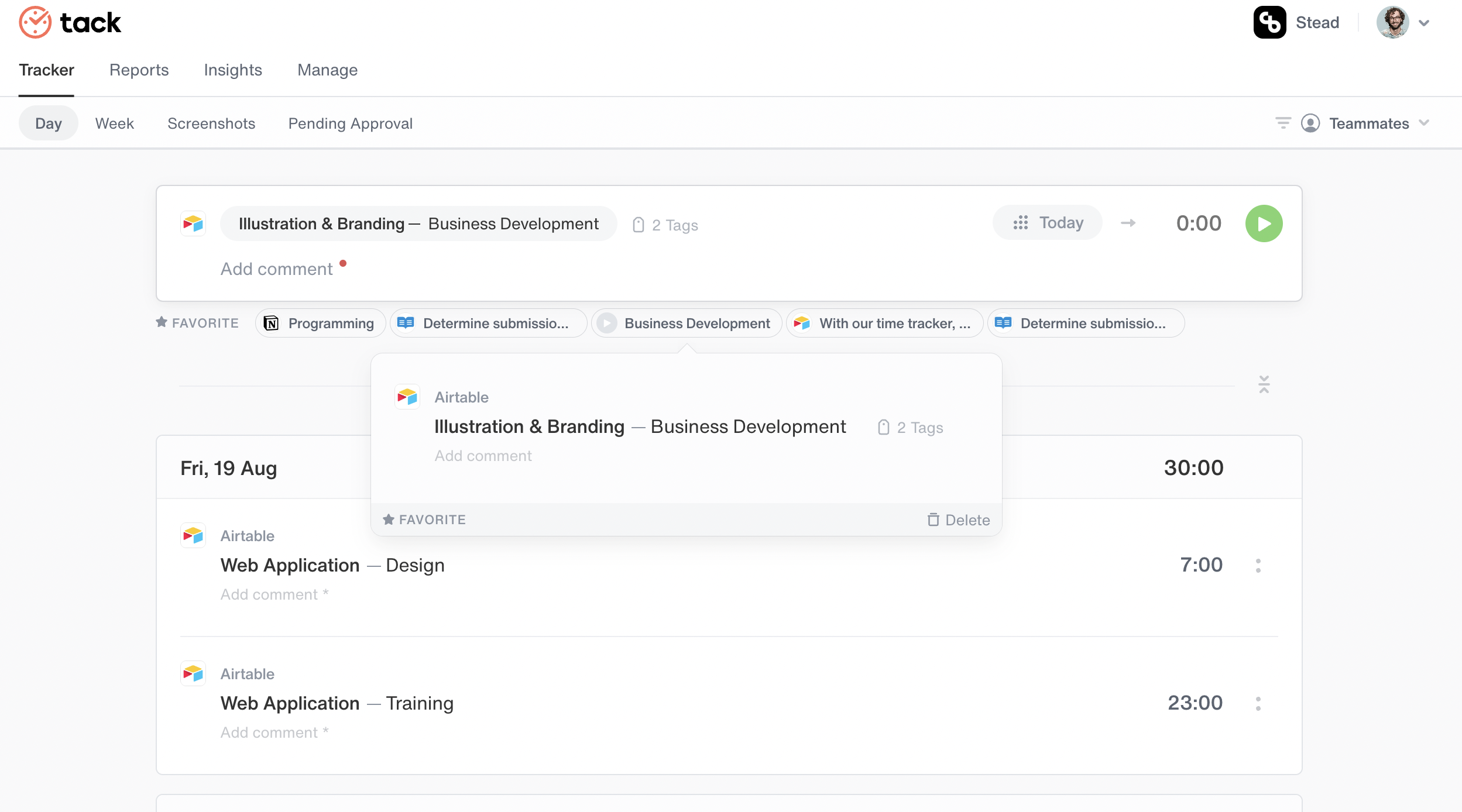1462x812 pixels.
Task: Open more options for Design entry
Action: (1258, 565)
